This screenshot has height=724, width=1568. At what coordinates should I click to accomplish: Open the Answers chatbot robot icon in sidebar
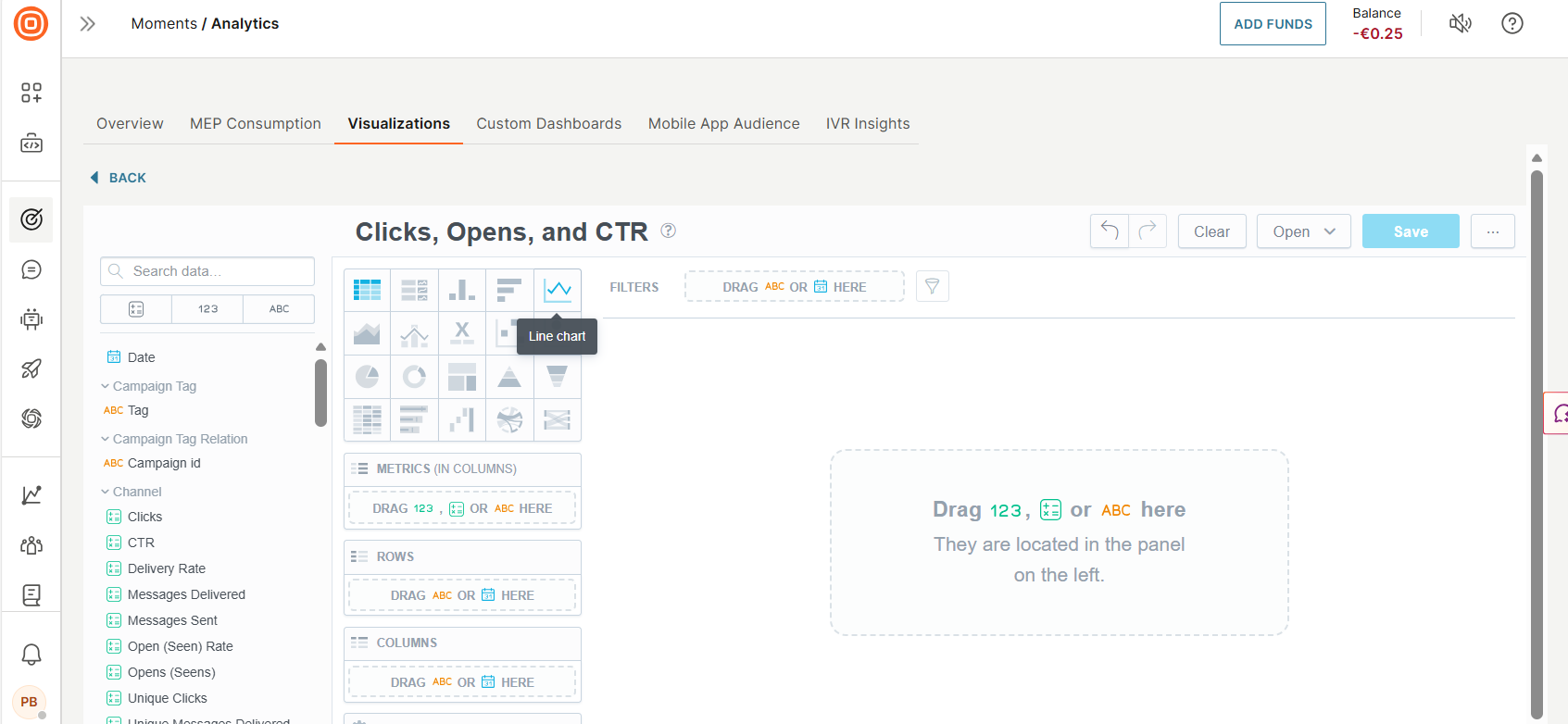click(31, 319)
